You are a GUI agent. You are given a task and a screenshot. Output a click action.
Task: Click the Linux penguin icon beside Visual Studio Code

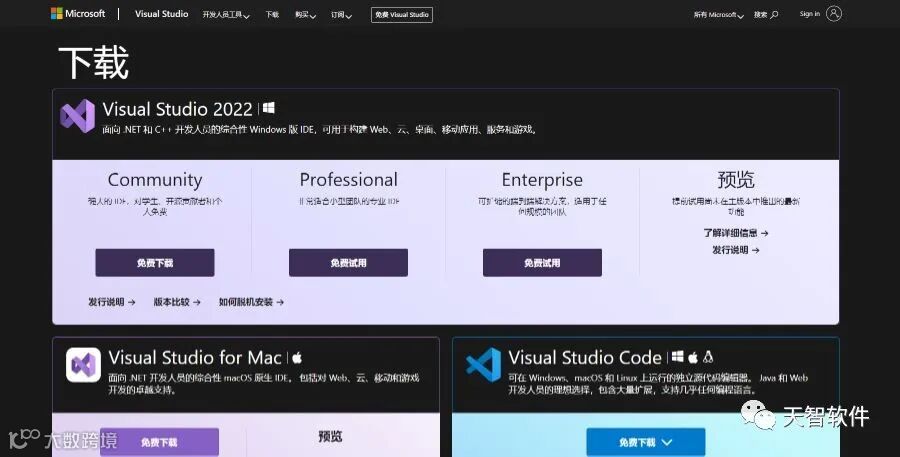(x=708, y=357)
